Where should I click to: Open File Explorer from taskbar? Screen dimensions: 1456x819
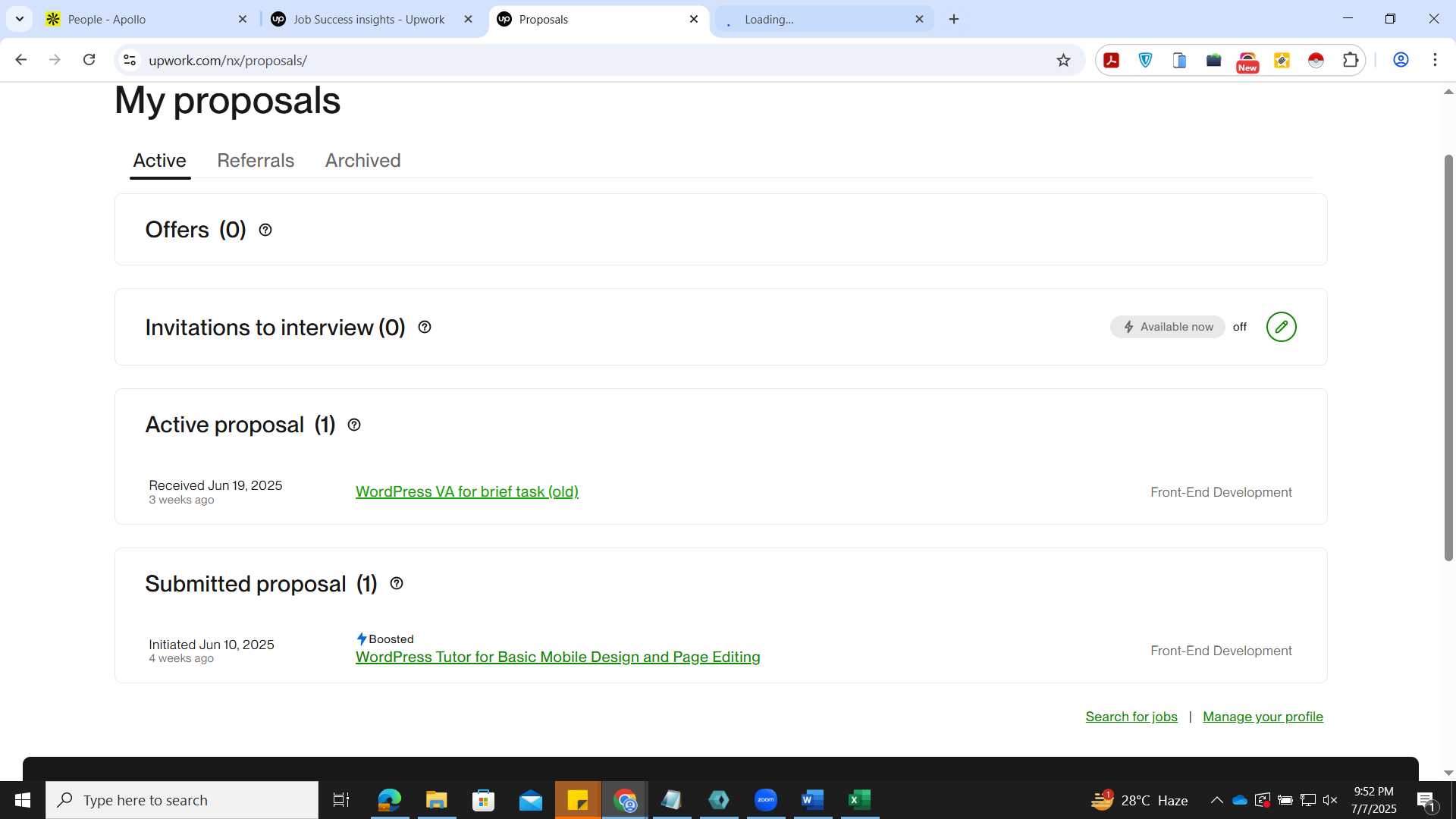click(436, 800)
